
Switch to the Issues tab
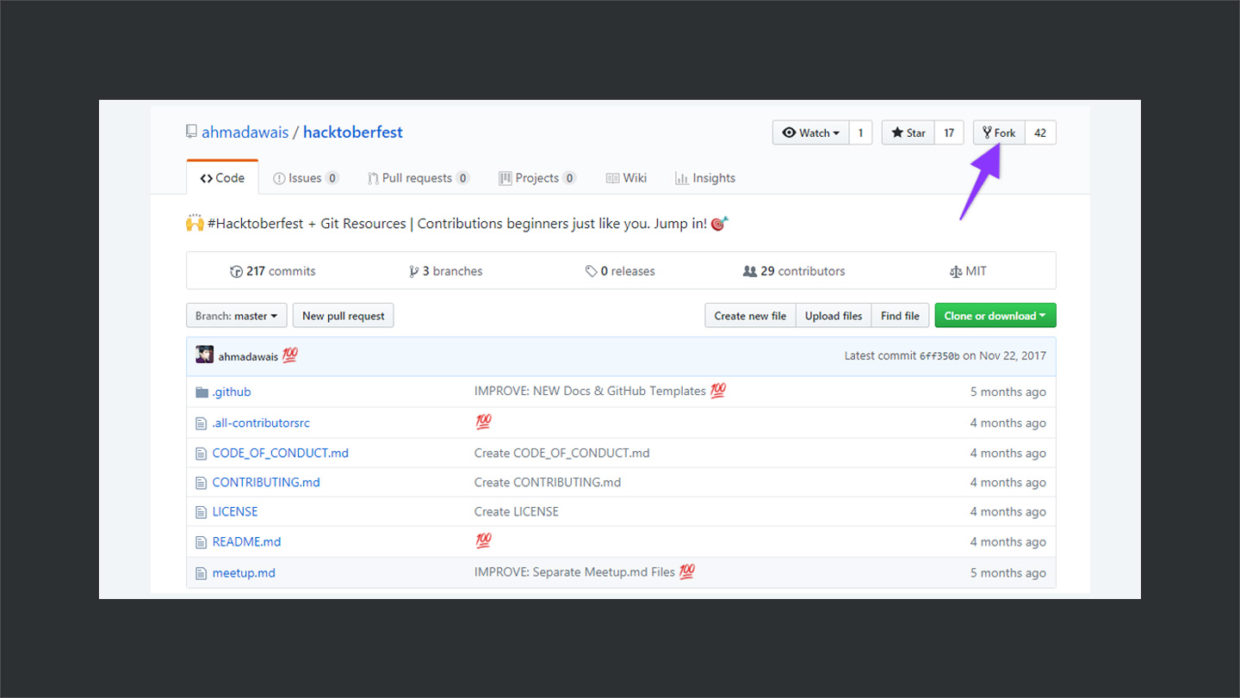pyautogui.click(x=306, y=177)
